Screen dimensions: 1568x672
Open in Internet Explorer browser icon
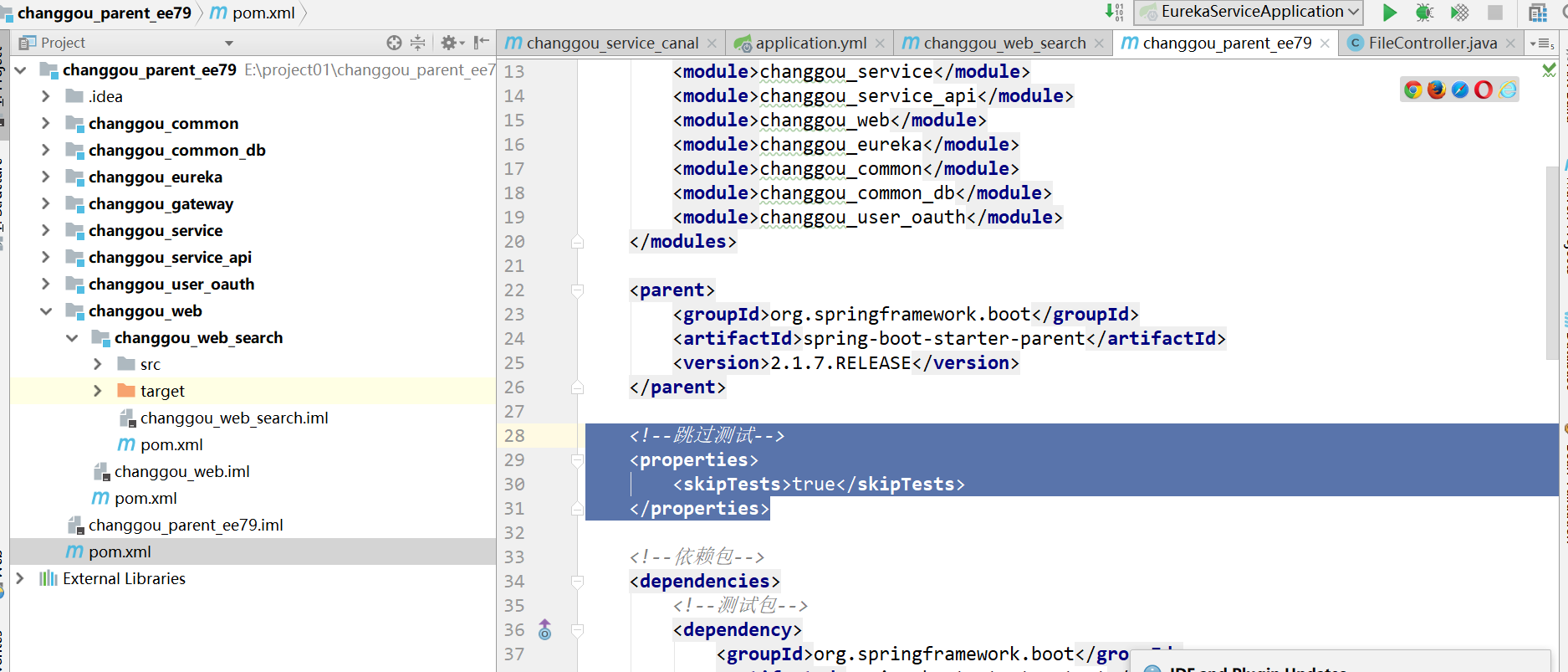[x=1507, y=90]
